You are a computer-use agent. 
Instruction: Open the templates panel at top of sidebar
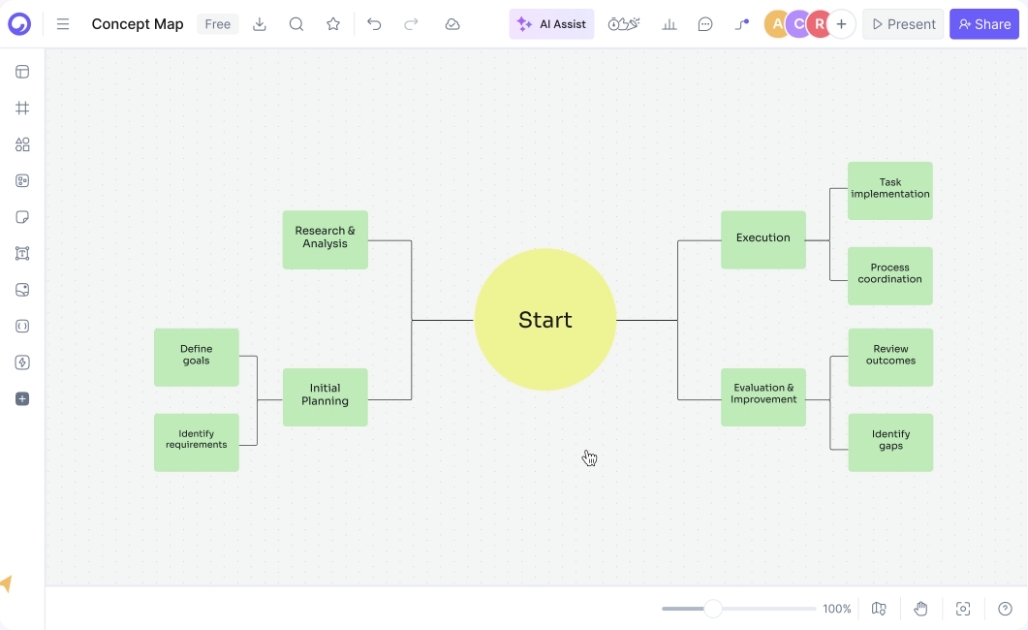pyautogui.click(x=22, y=72)
